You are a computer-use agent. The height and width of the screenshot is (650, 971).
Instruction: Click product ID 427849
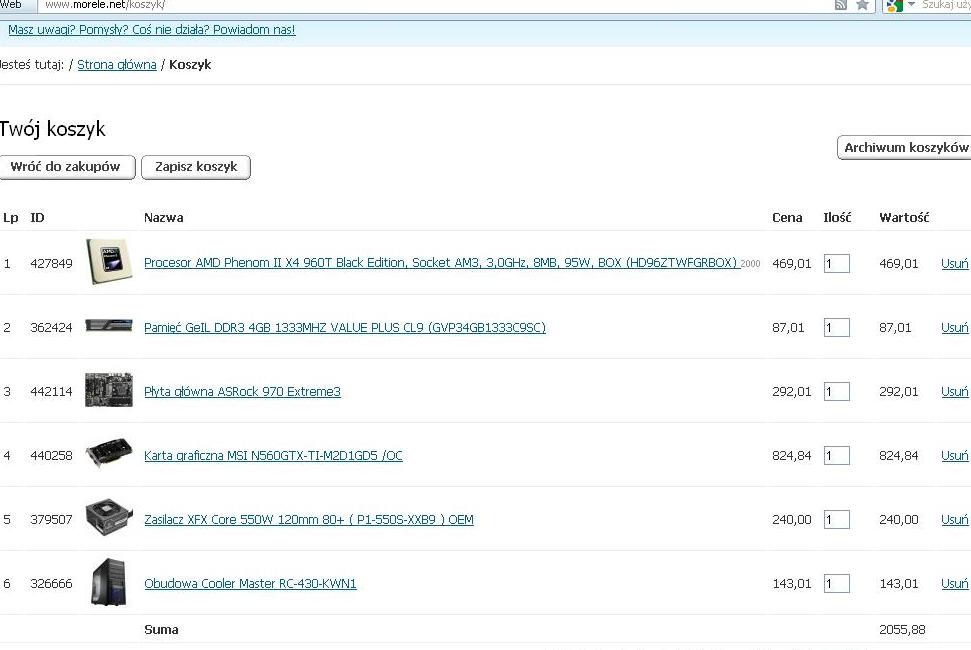pyautogui.click(x=51, y=263)
